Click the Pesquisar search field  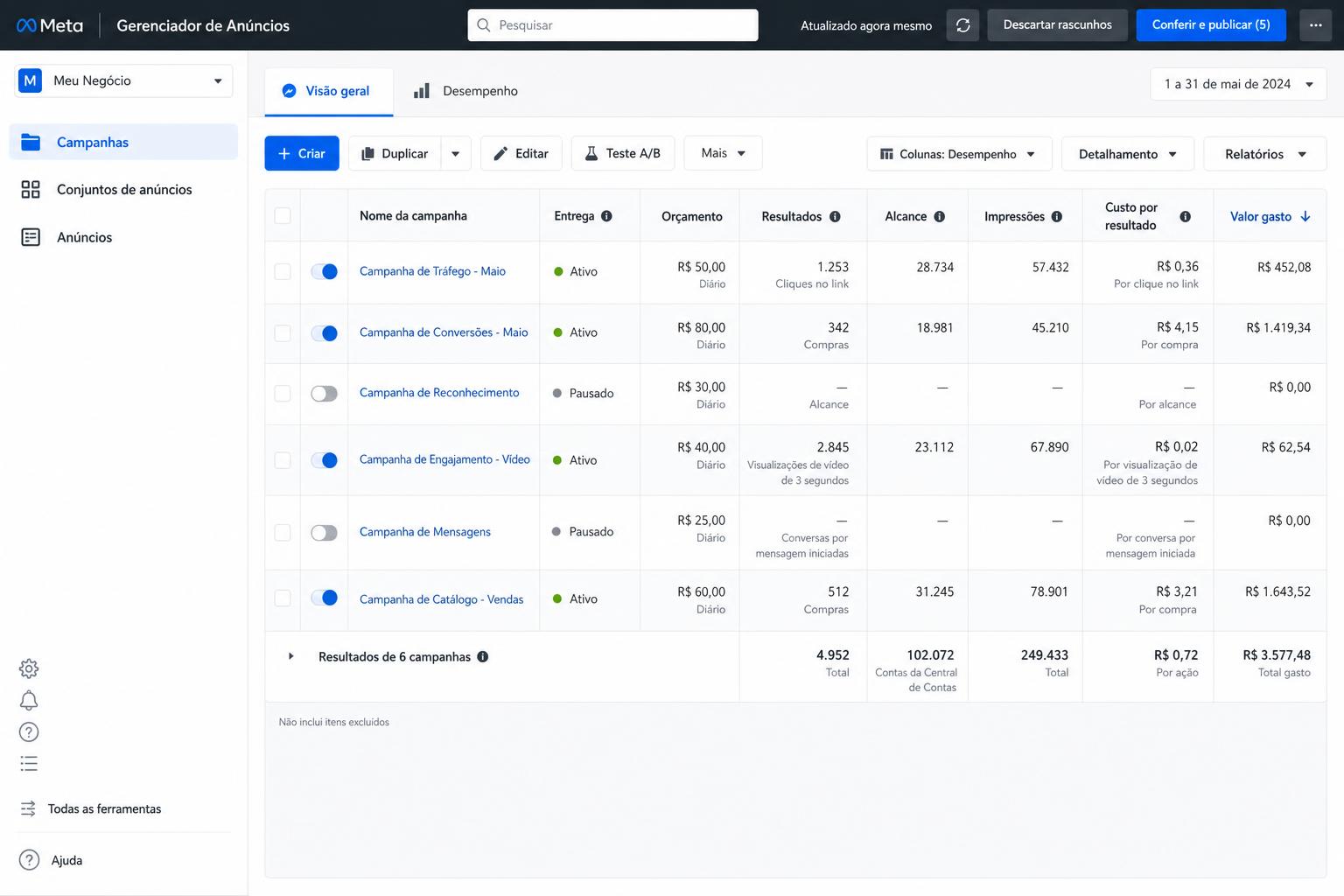(x=612, y=25)
